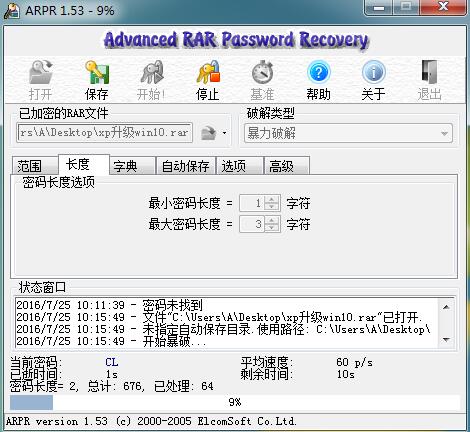Image resolution: width=470 pixels, height=432 pixels.
Task: Open the 关于 (About) info icon
Action: pyautogui.click(x=374, y=72)
